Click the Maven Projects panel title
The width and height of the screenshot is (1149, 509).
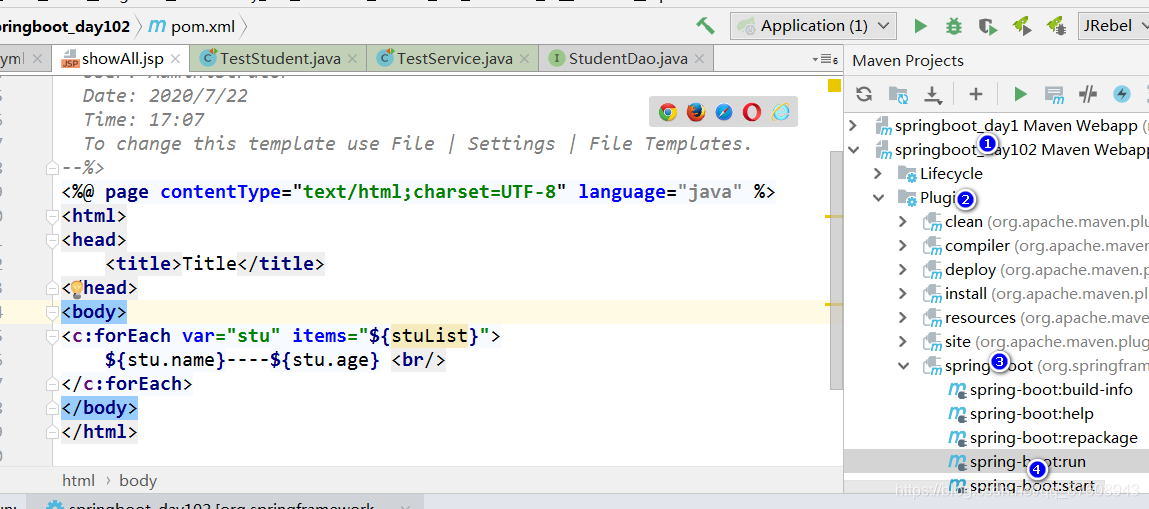point(908,61)
